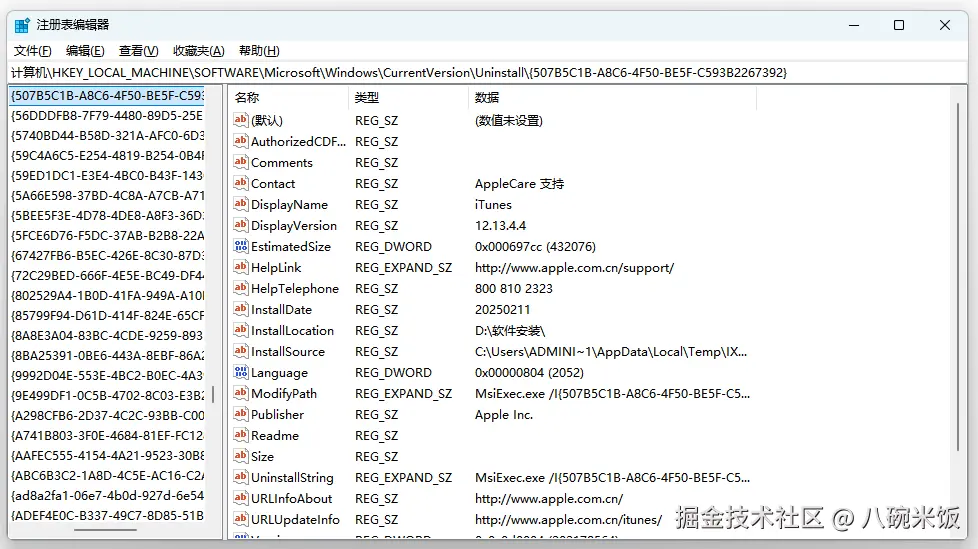Click the string icon beside HelpTelephone
The height and width of the screenshot is (549, 978).
pos(241,288)
